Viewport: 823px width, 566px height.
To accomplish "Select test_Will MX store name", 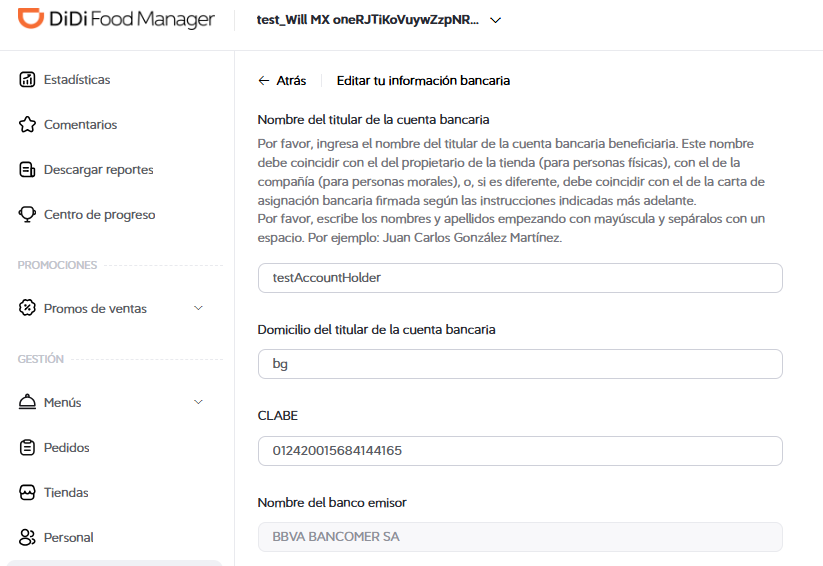I will click(x=367, y=20).
